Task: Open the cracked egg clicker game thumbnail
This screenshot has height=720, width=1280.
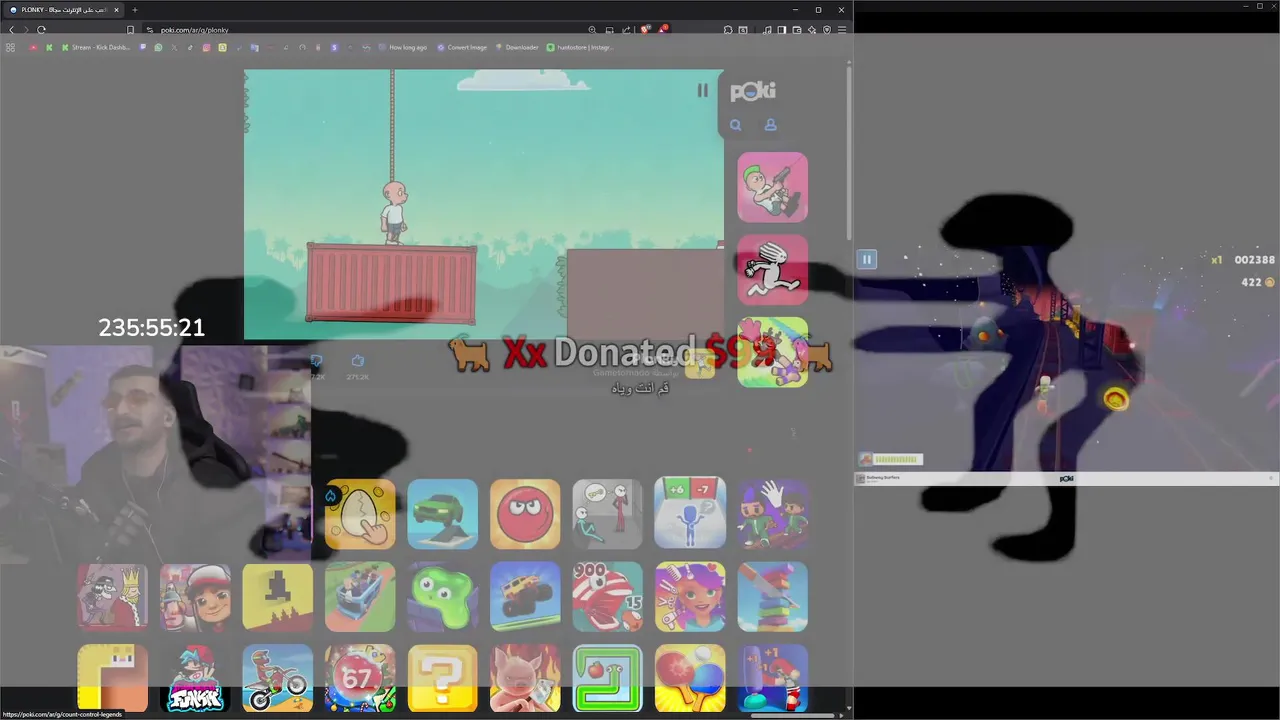Action: 360,513
